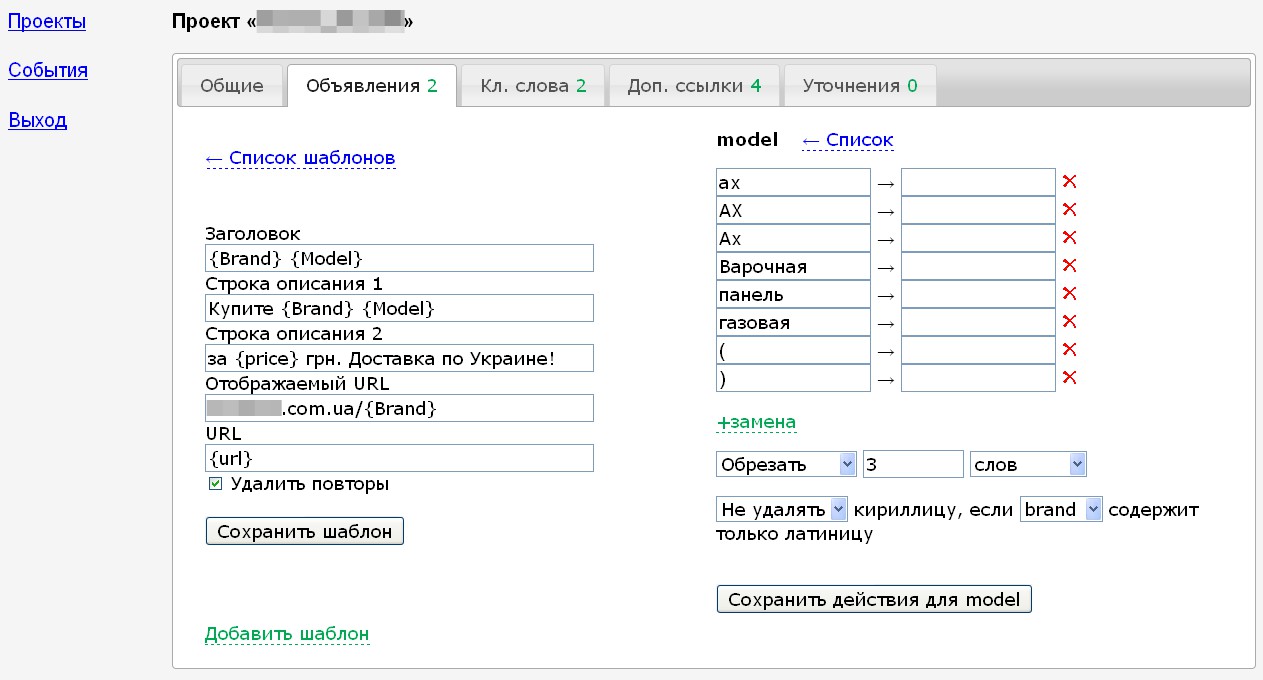
Task: Open the 'Доп. ссылки' tab
Action: click(x=694, y=86)
